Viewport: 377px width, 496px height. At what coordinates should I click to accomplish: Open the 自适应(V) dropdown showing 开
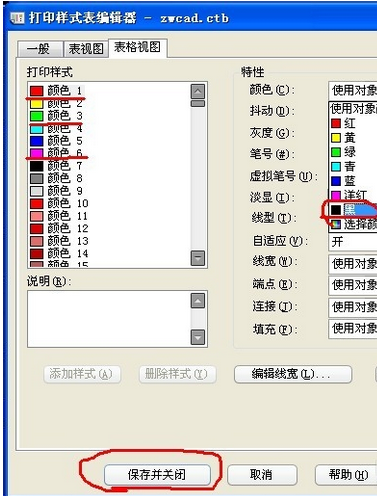[353, 242]
